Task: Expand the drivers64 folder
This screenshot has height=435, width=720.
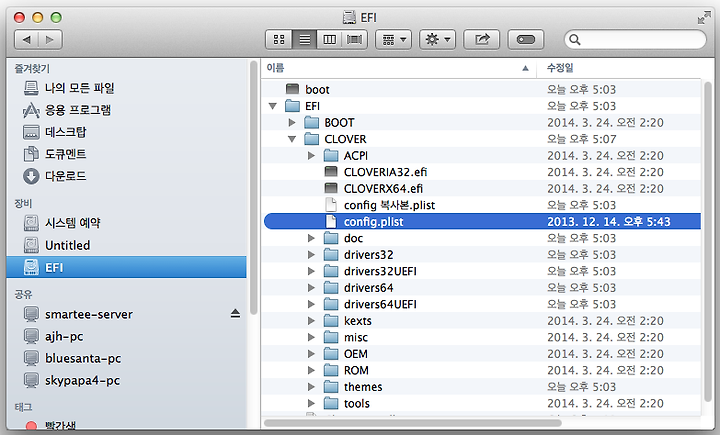Action: tap(311, 288)
